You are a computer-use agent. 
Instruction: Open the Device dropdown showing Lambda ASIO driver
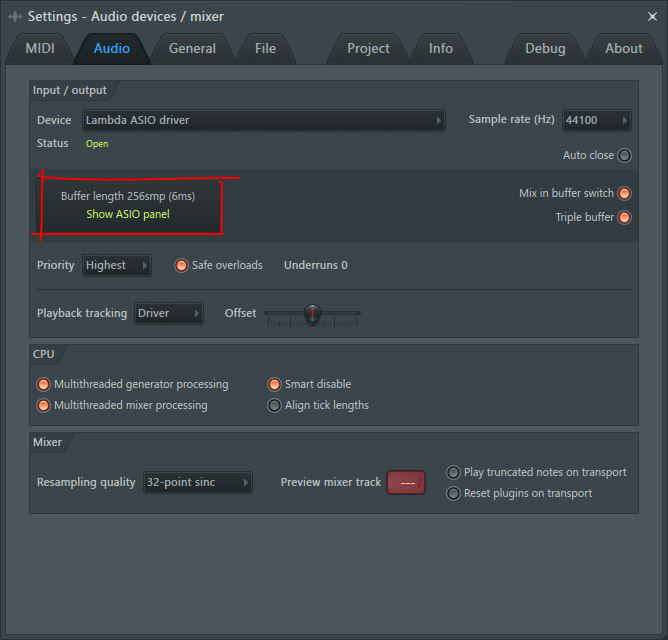pos(264,120)
